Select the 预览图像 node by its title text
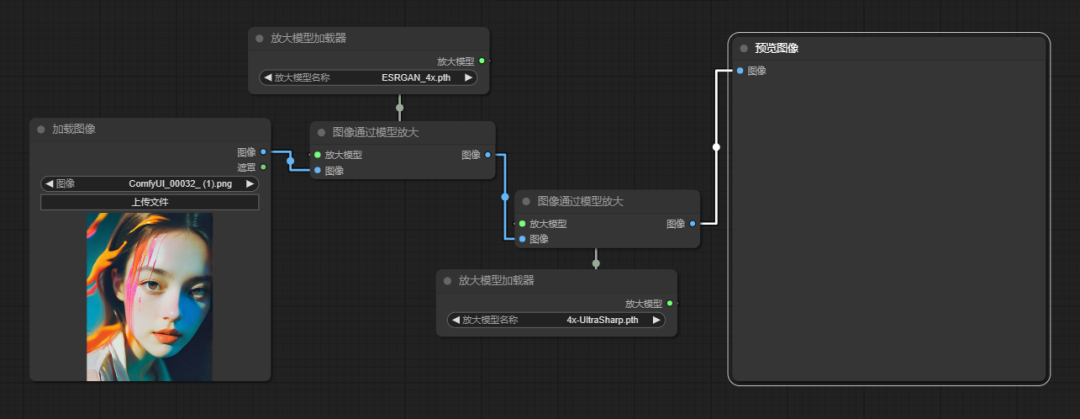This screenshot has width=1080, height=419. coord(776,48)
